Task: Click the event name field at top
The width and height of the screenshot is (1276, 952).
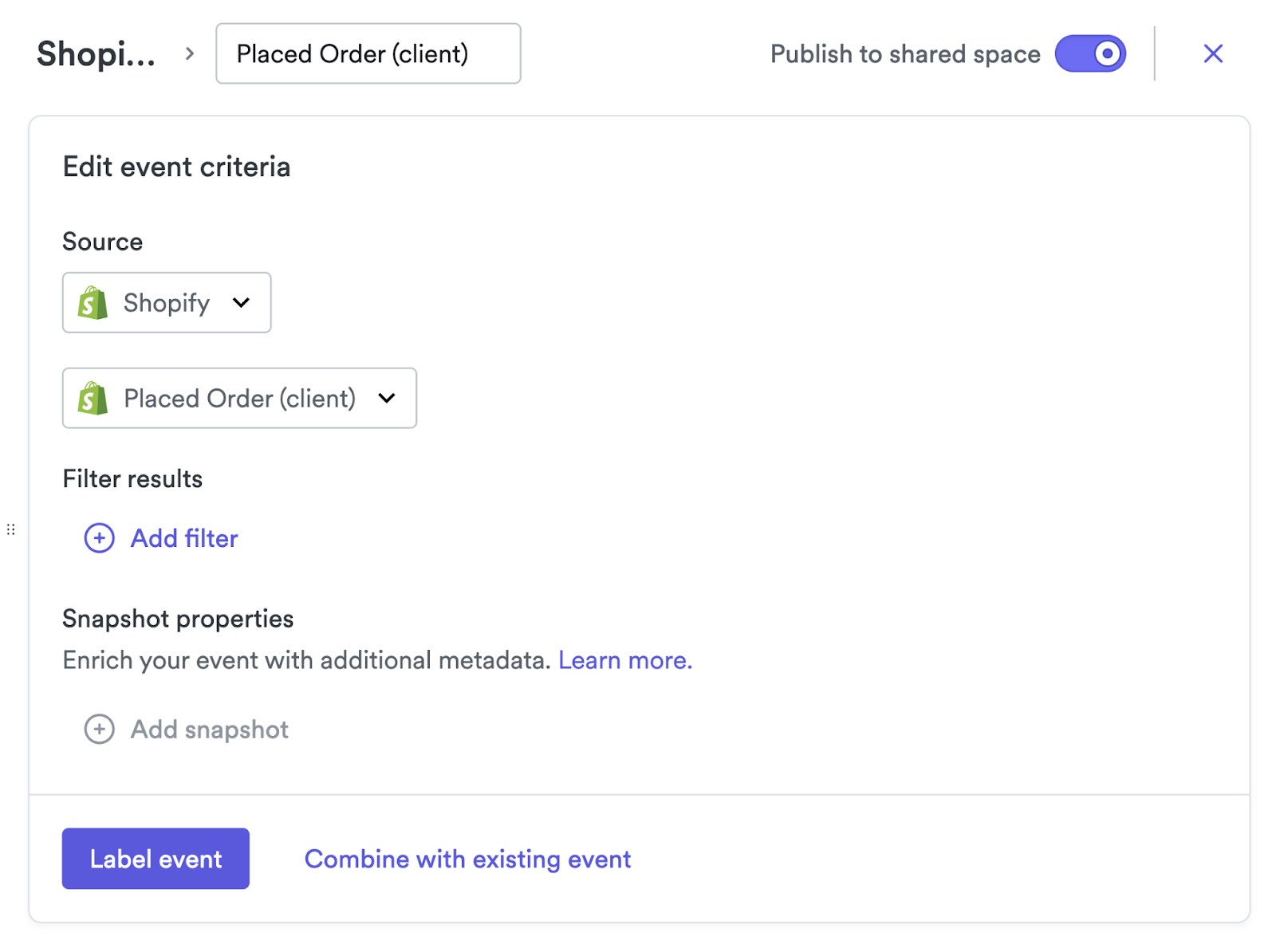Action: (368, 53)
